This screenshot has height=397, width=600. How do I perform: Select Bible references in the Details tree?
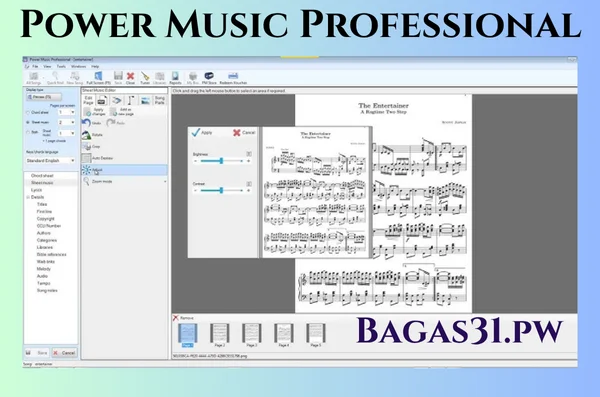(x=51, y=255)
